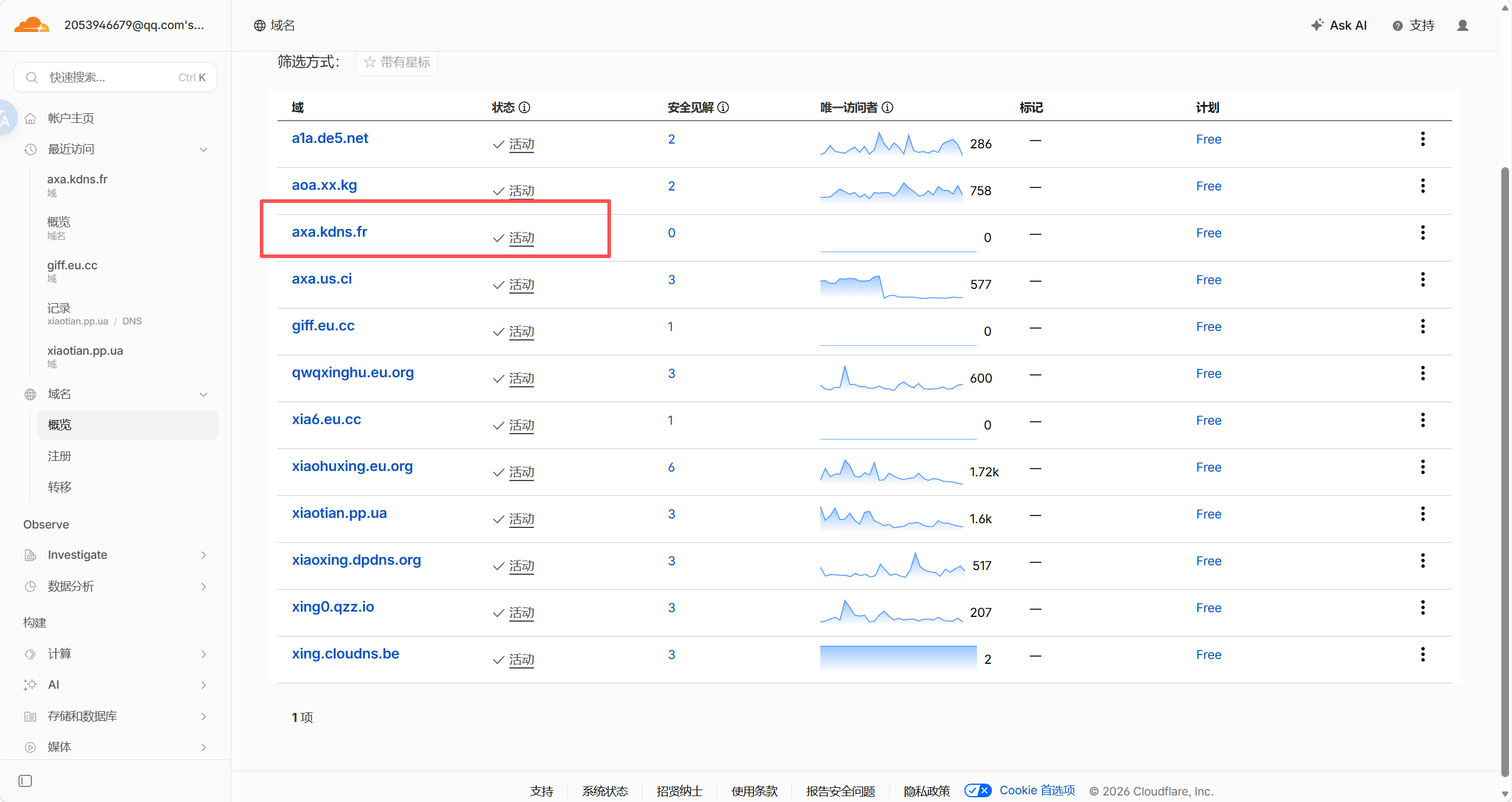This screenshot has width=1512, height=802.
Task: Open the three-dot menu for xiaoxing.dpdns.org
Action: click(x=1422, y=561)
